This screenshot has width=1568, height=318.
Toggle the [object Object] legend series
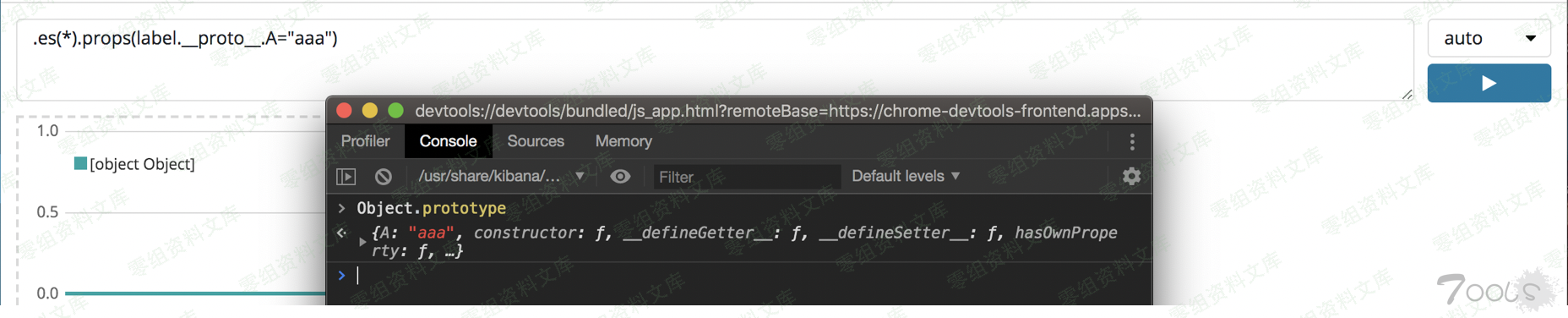pyautogui.click(x=135, y=164)
